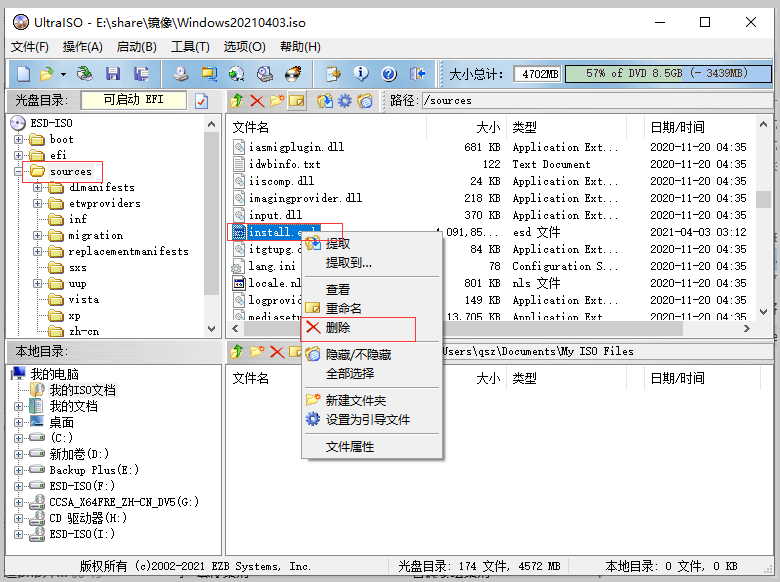Viewport: 780px width, 582px height.
Task: Choose 设置为引导文件 from the context menu
Action: point(372,420)
